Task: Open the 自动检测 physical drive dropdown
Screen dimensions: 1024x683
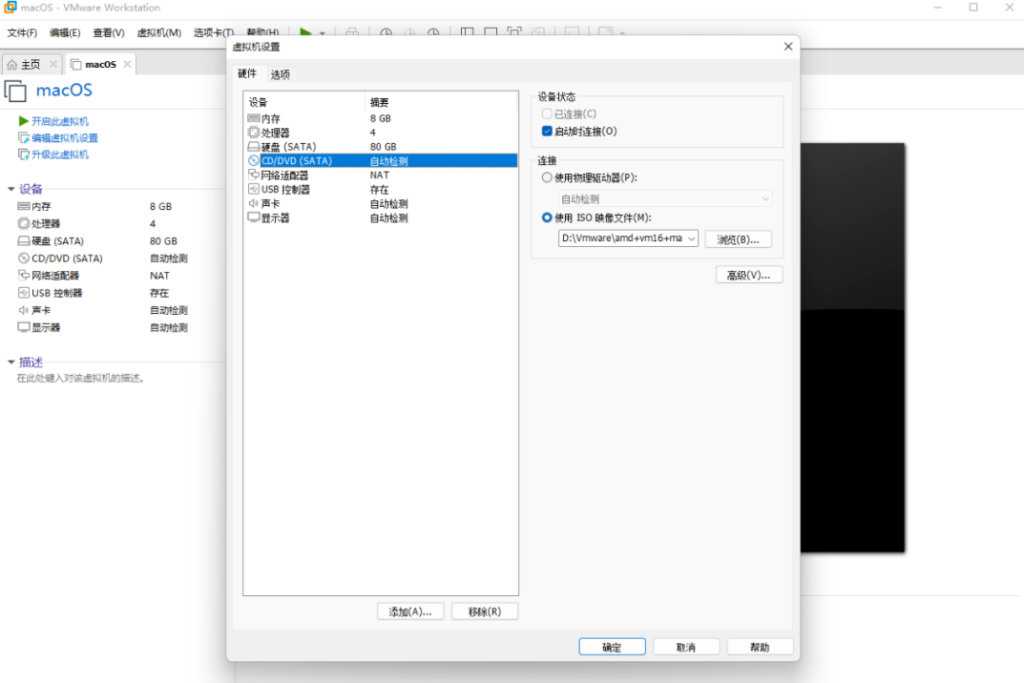Action: click(x=665, y=199)
